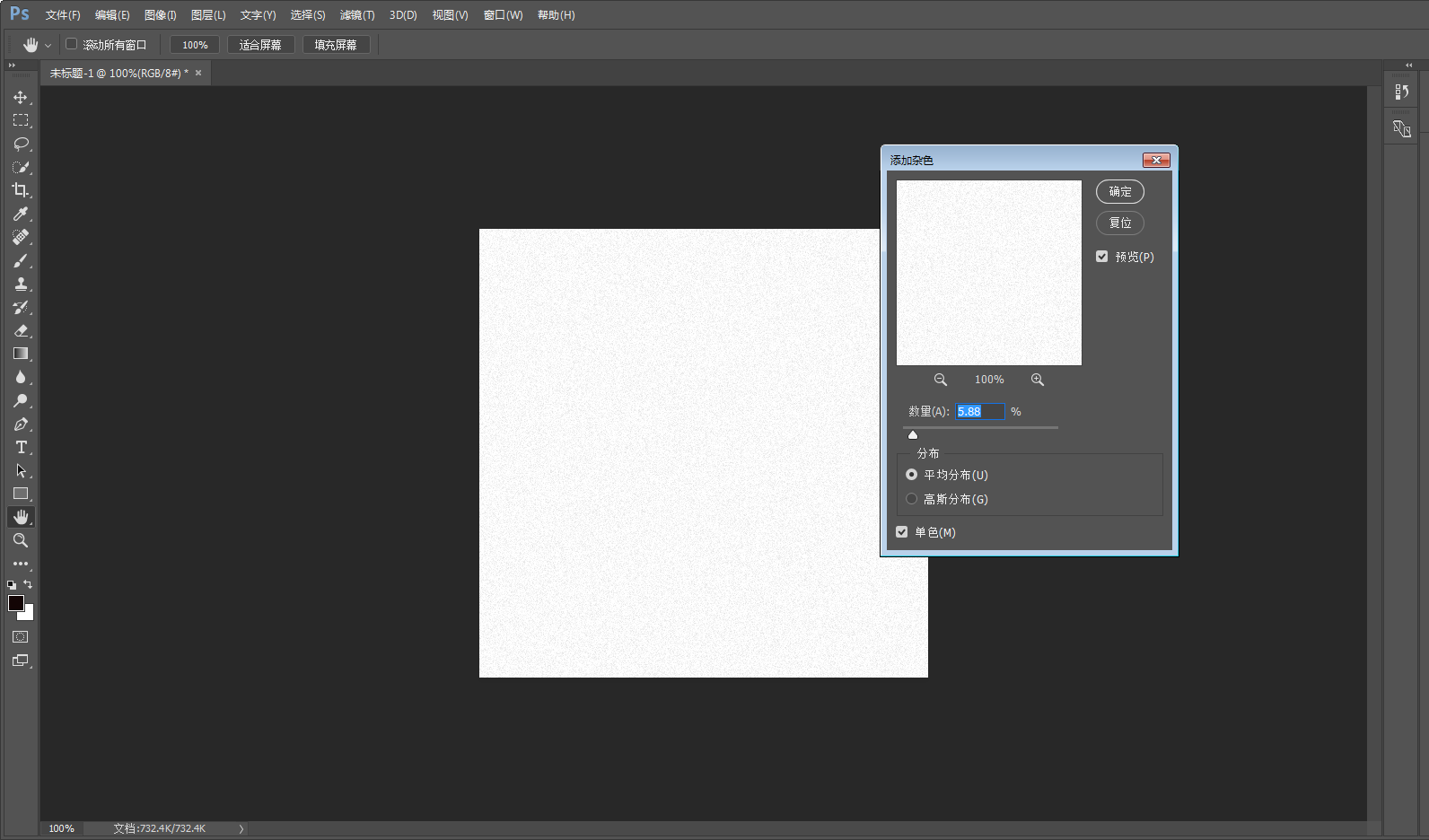This screenshot has height=840, width=1429.
Task: Open the status bar info arrow
Action: pos(241,828)
